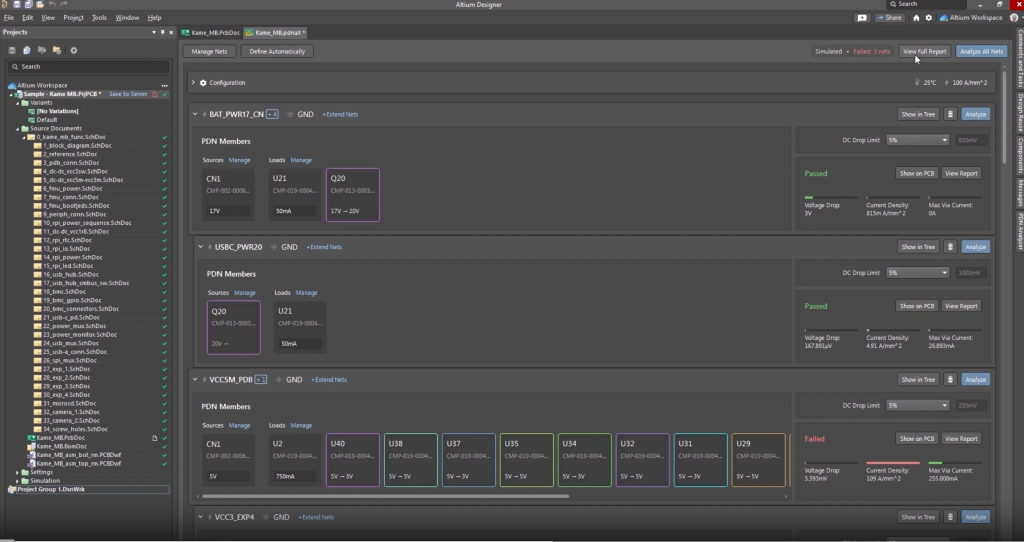
Task: Expand the Configuration section
Action: coord(193,83)
